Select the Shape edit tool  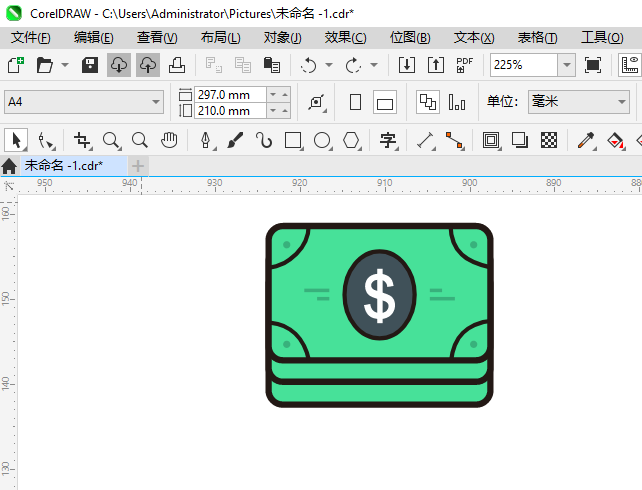pos(46,140)
